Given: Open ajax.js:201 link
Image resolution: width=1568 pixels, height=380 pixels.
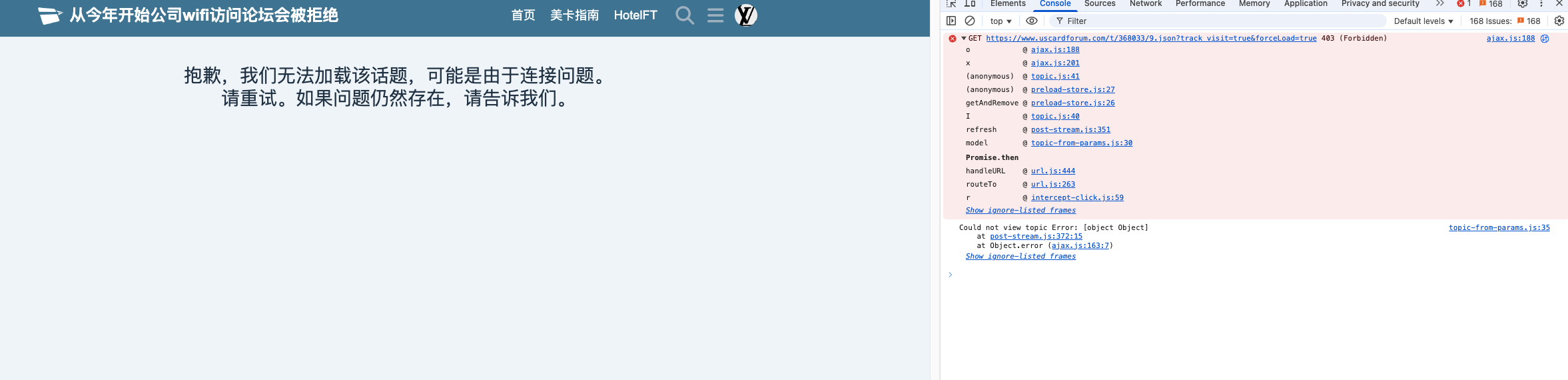Looking at the screenshot, I should pyautogui.click(x=1055, y=63).
